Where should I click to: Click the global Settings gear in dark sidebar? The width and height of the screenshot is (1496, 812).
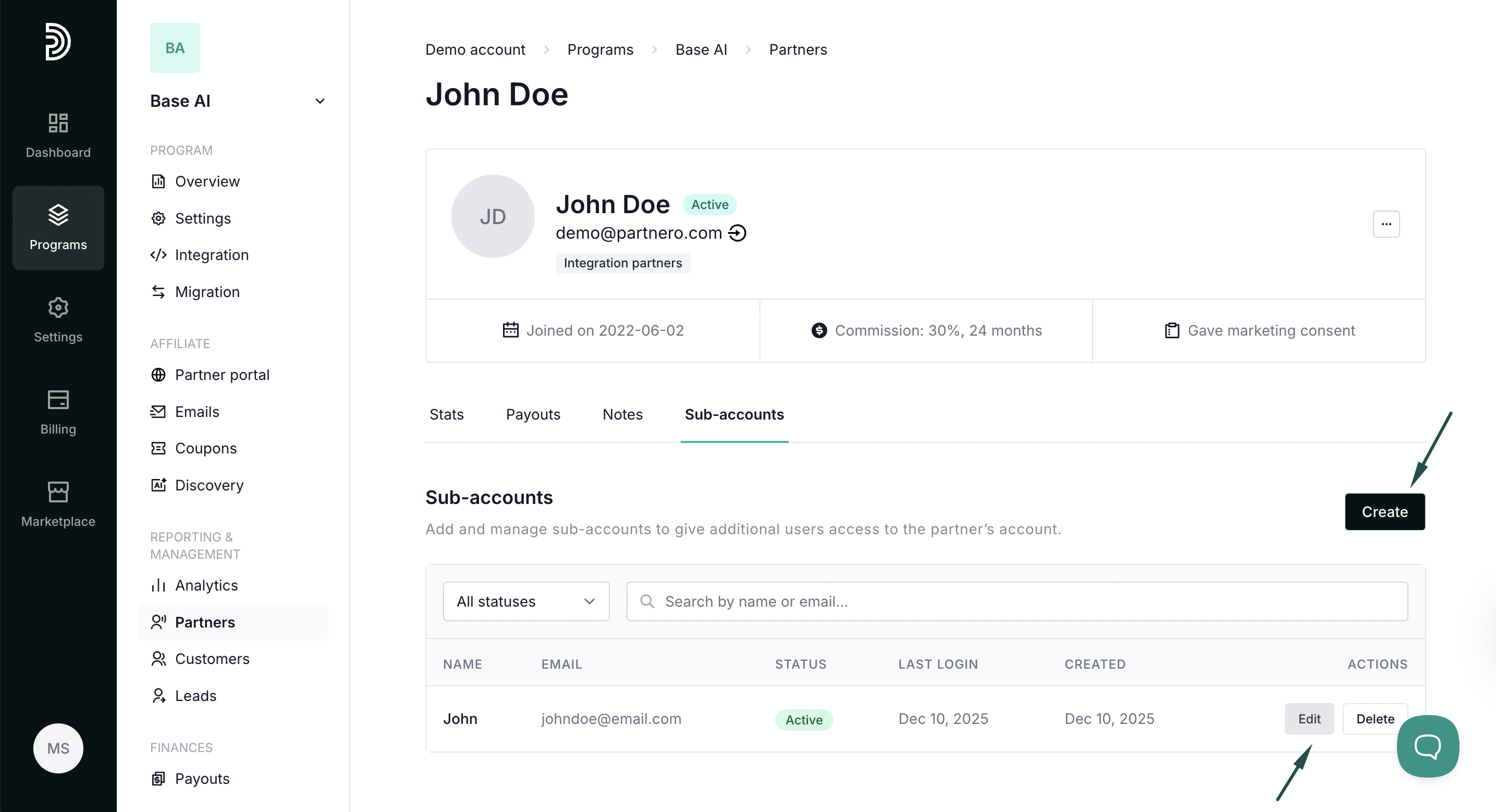tap(58, 307)
